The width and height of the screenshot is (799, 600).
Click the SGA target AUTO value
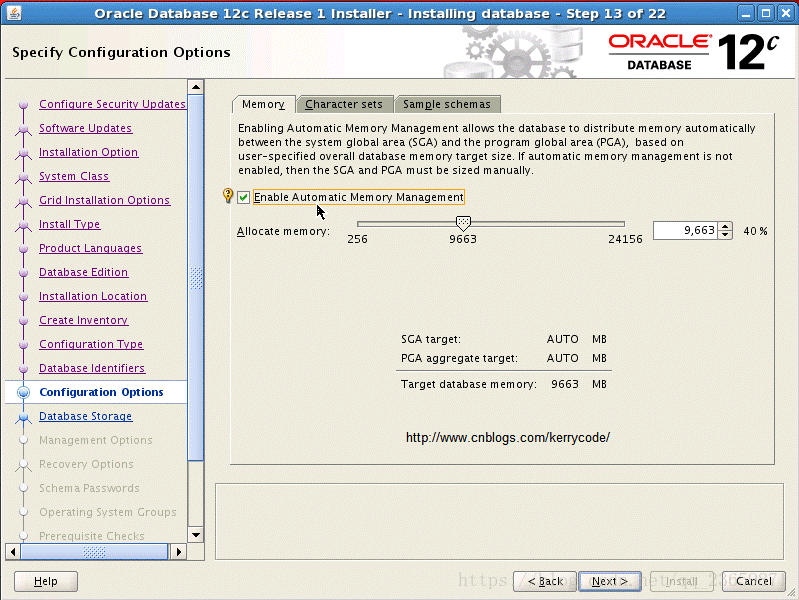[563, 339]
